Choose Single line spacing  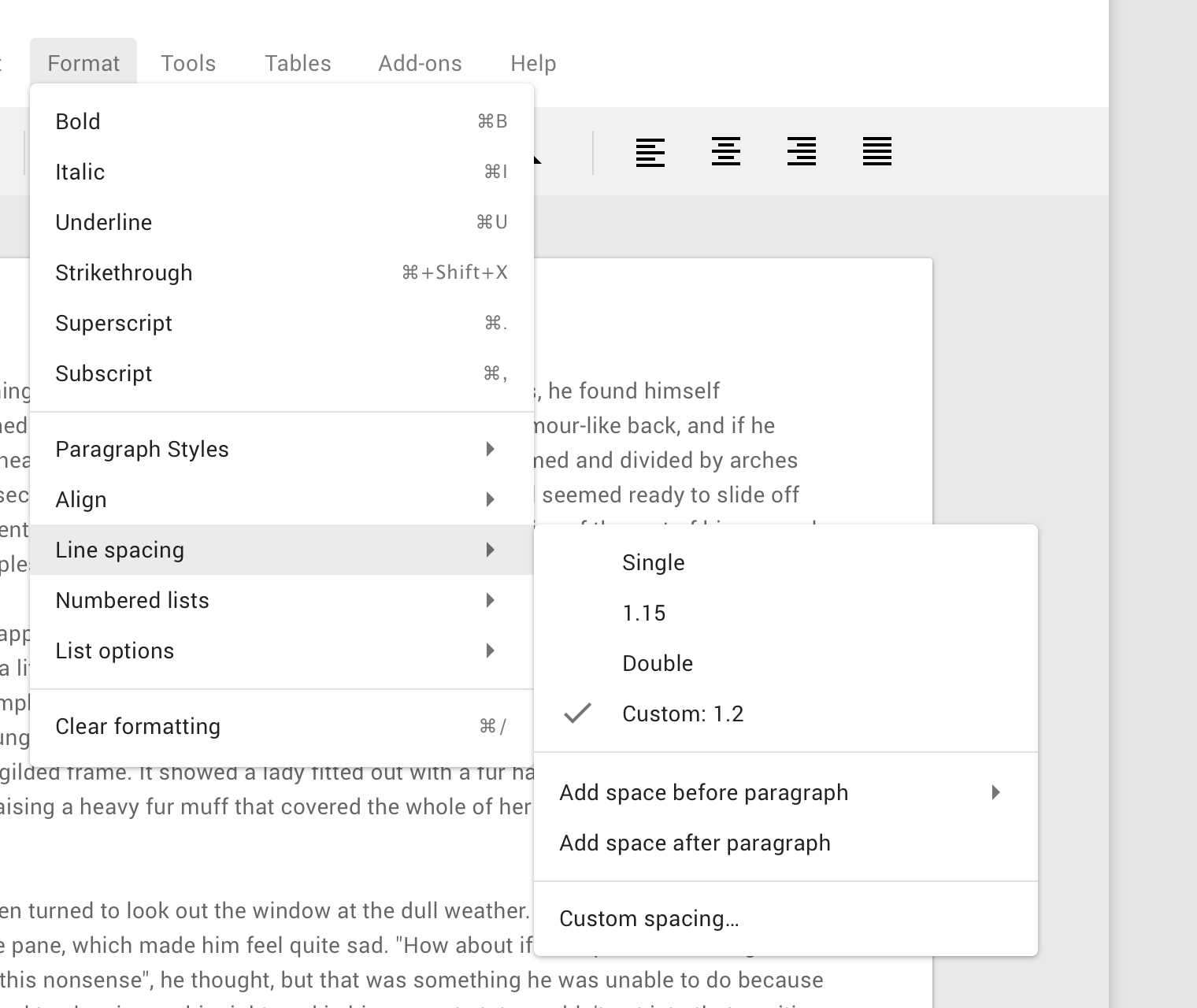point(653,562)
